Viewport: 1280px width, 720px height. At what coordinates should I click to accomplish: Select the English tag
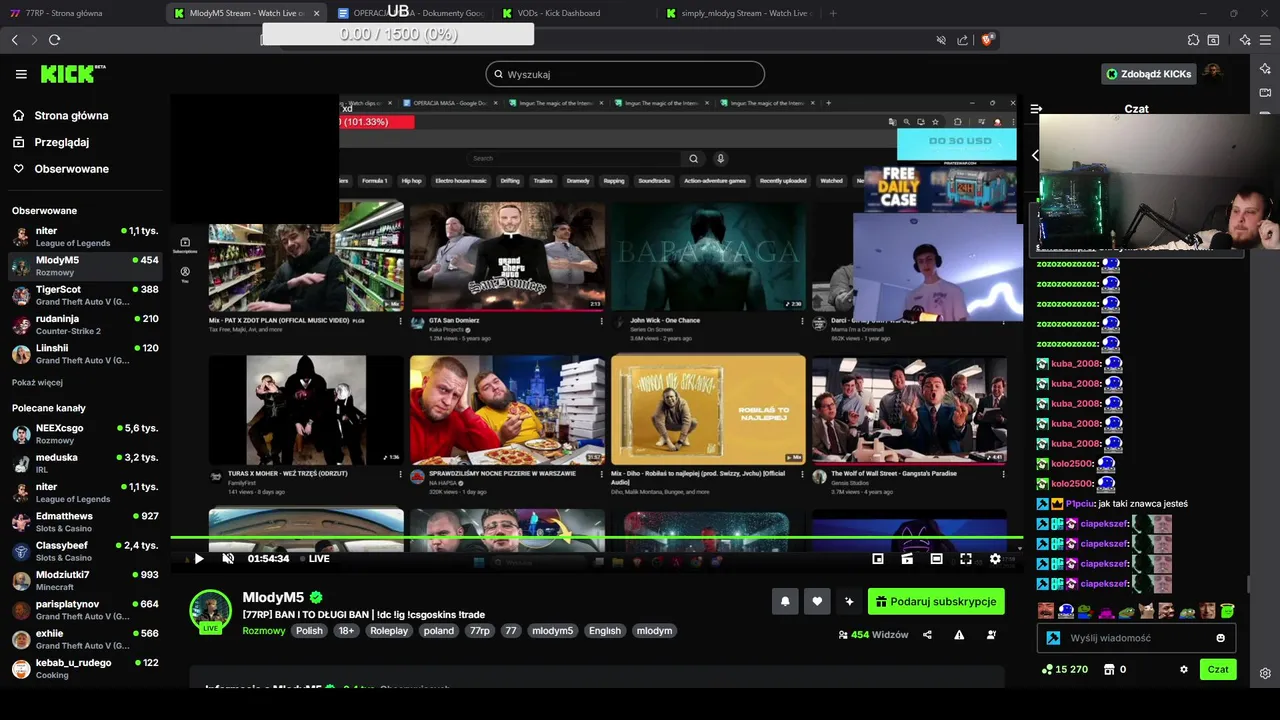coord(605,631)
